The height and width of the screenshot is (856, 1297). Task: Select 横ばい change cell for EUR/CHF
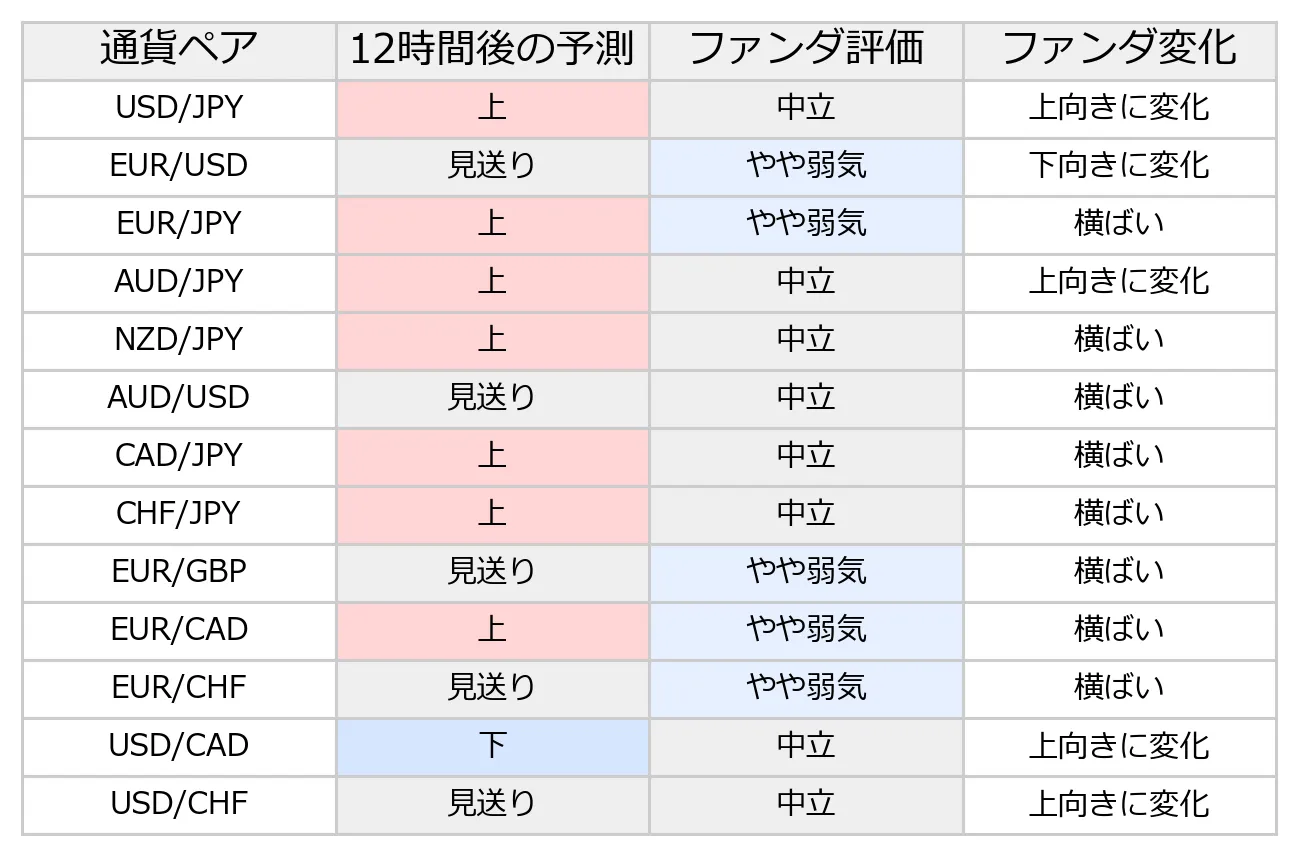[1120, 689]
